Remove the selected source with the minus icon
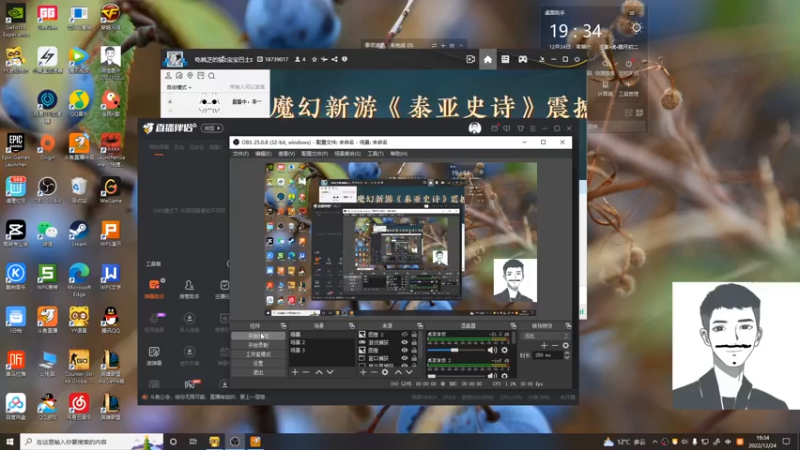This screenshot has width=800, height=450. 374,372
